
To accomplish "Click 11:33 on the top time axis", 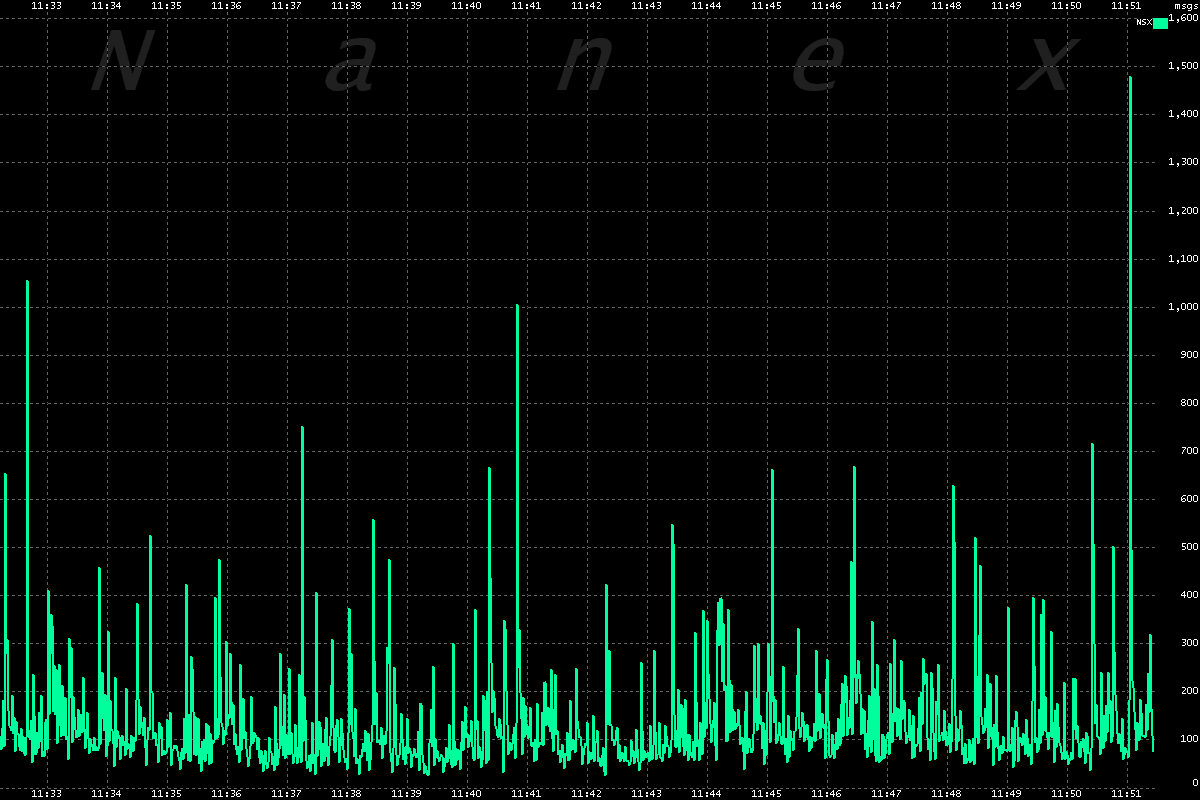I will [x=46, y=6].
